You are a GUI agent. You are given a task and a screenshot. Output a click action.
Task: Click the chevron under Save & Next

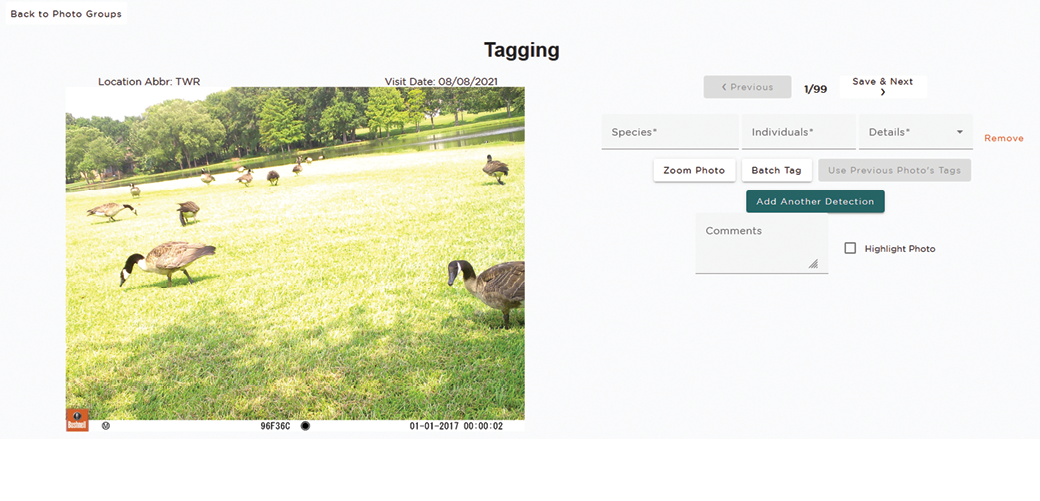(883, 92)
